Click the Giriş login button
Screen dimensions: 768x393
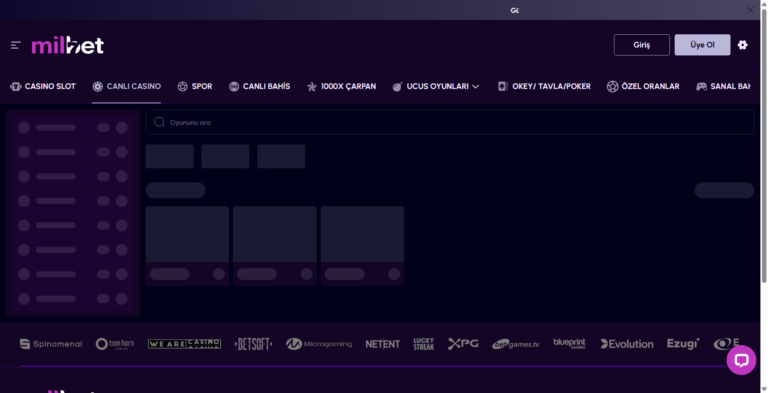[642, 45]
